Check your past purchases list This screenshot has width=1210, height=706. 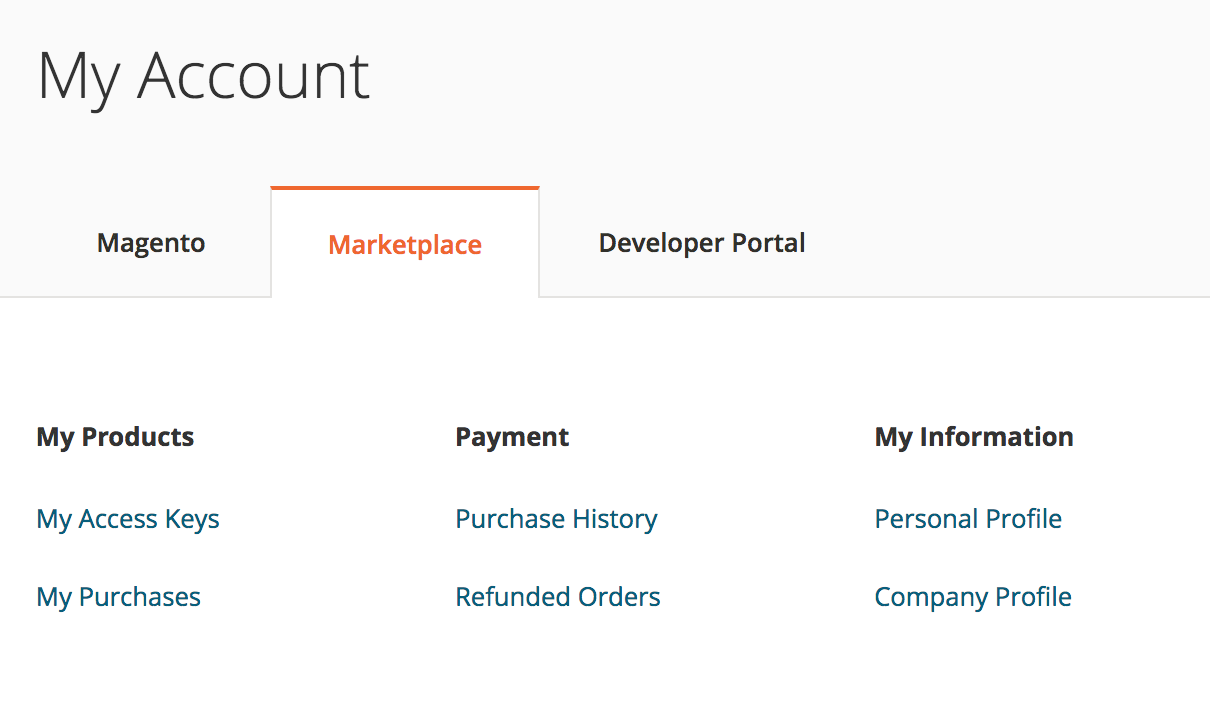[118, 596]
